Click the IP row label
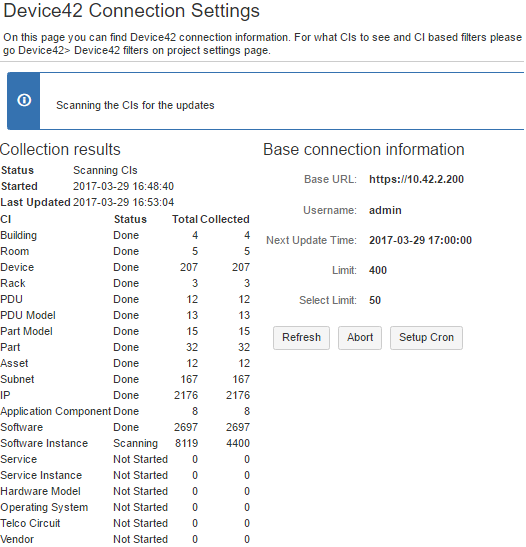 pyautogui.click(x=5, y=396)
